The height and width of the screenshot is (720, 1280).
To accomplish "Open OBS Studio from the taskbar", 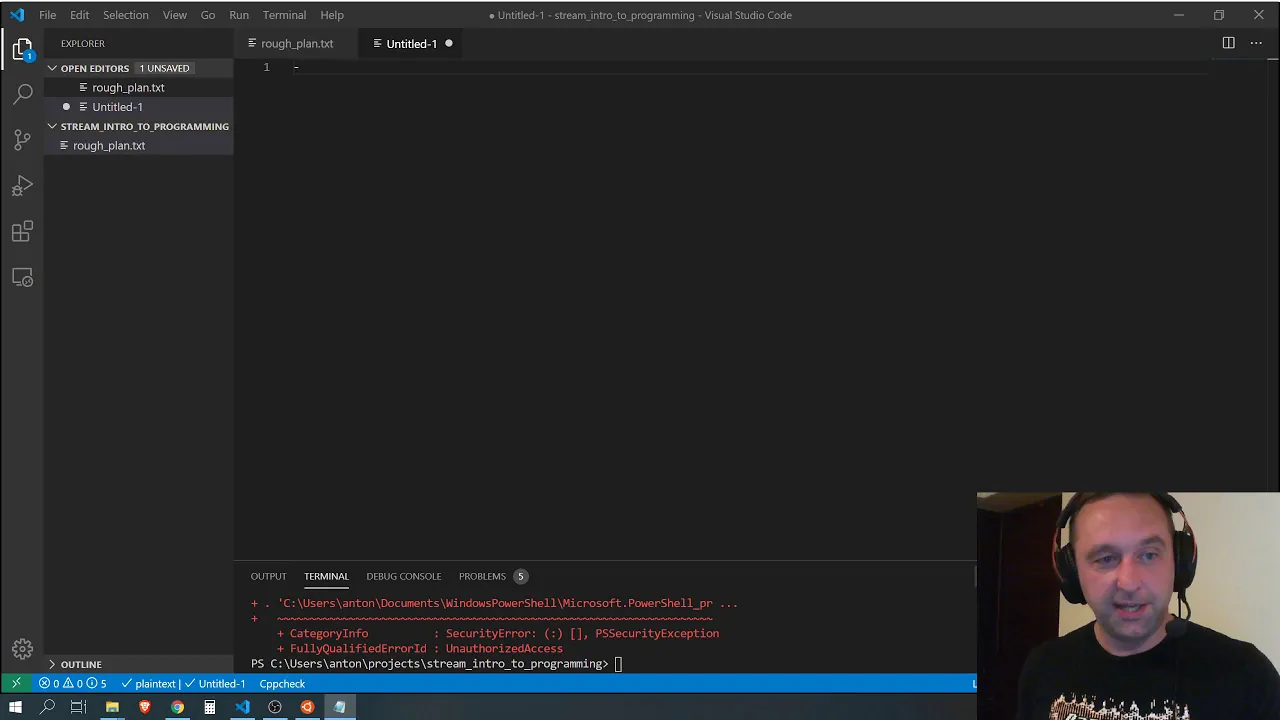I will click(x=275, y=707).
